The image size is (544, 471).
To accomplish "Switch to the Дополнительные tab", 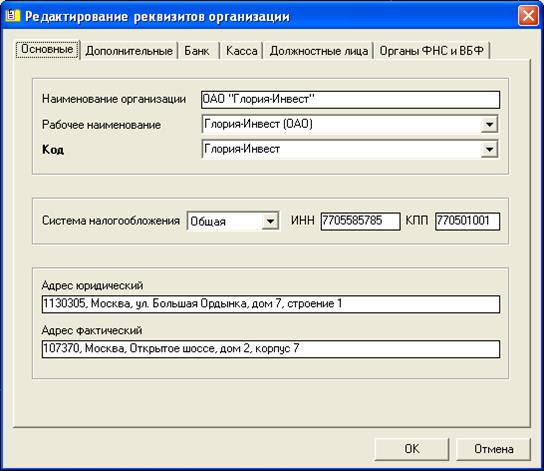I will coord(129,51).
